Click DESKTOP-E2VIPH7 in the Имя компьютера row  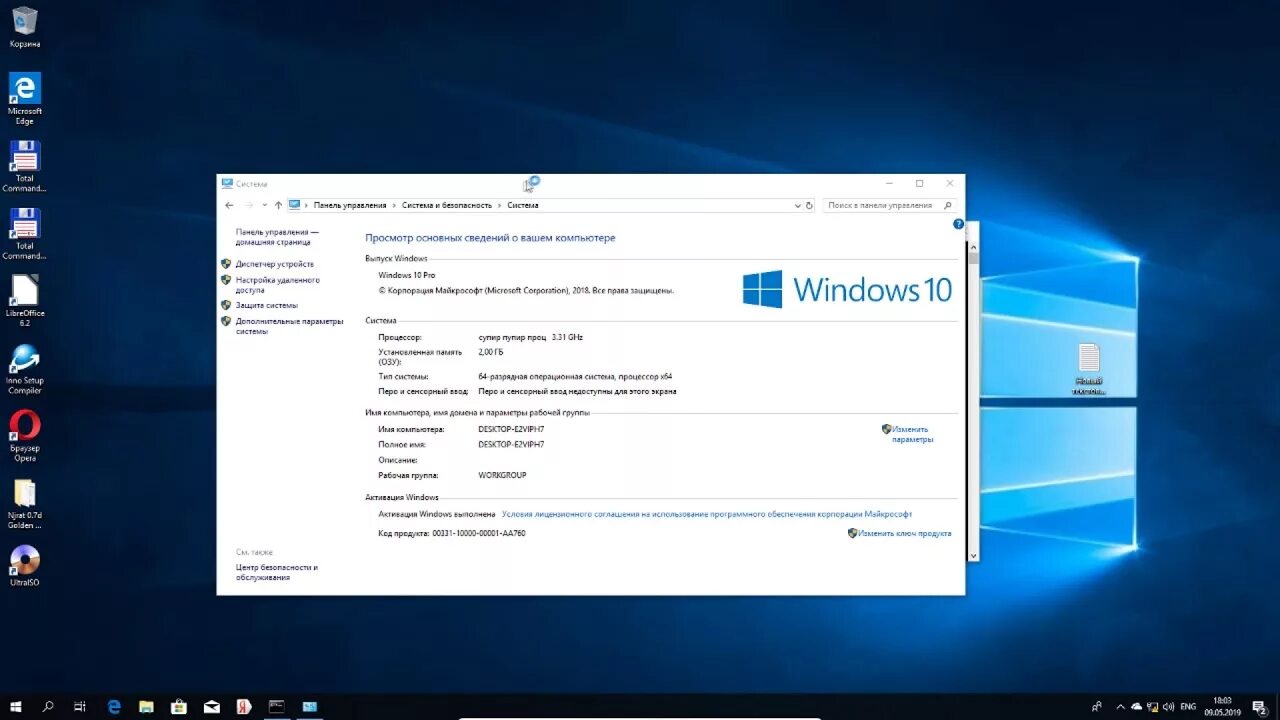[x=511, y=429]
